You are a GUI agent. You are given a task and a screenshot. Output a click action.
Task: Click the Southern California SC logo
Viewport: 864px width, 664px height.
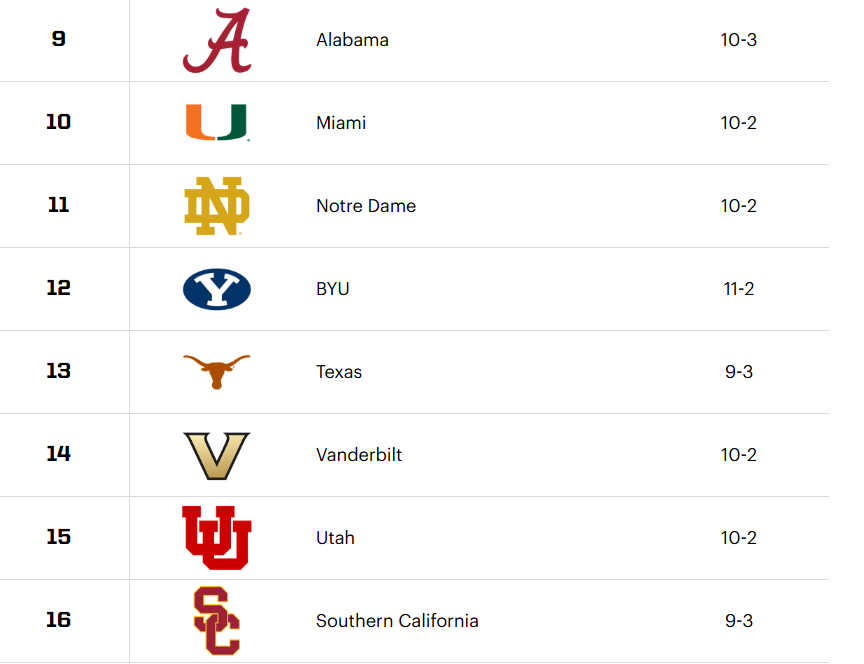pos(216,620)
